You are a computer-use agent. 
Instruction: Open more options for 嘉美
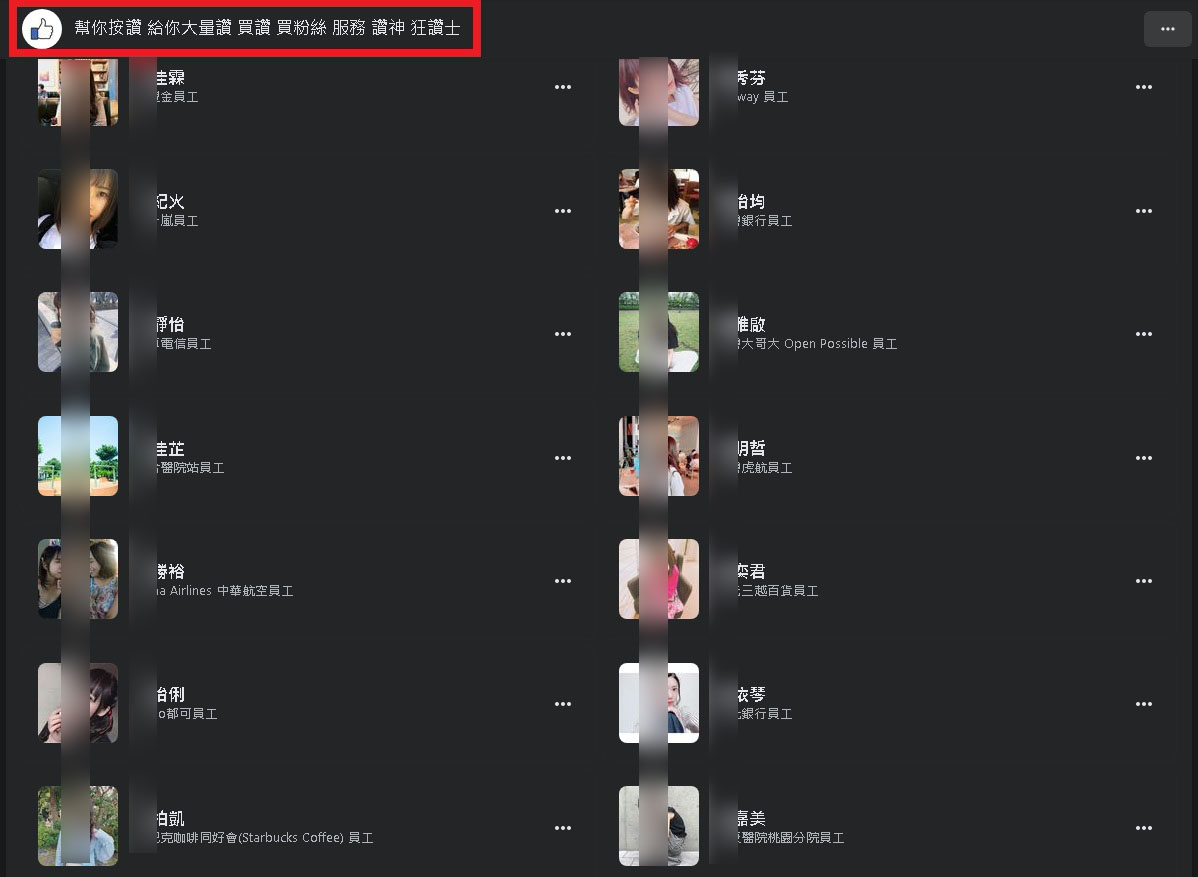coord(1144,828)
